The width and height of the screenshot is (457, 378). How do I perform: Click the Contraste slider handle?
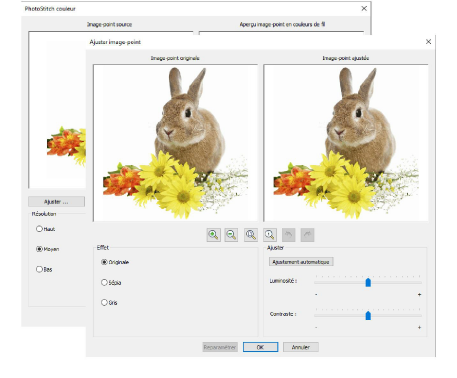point(368,315)
